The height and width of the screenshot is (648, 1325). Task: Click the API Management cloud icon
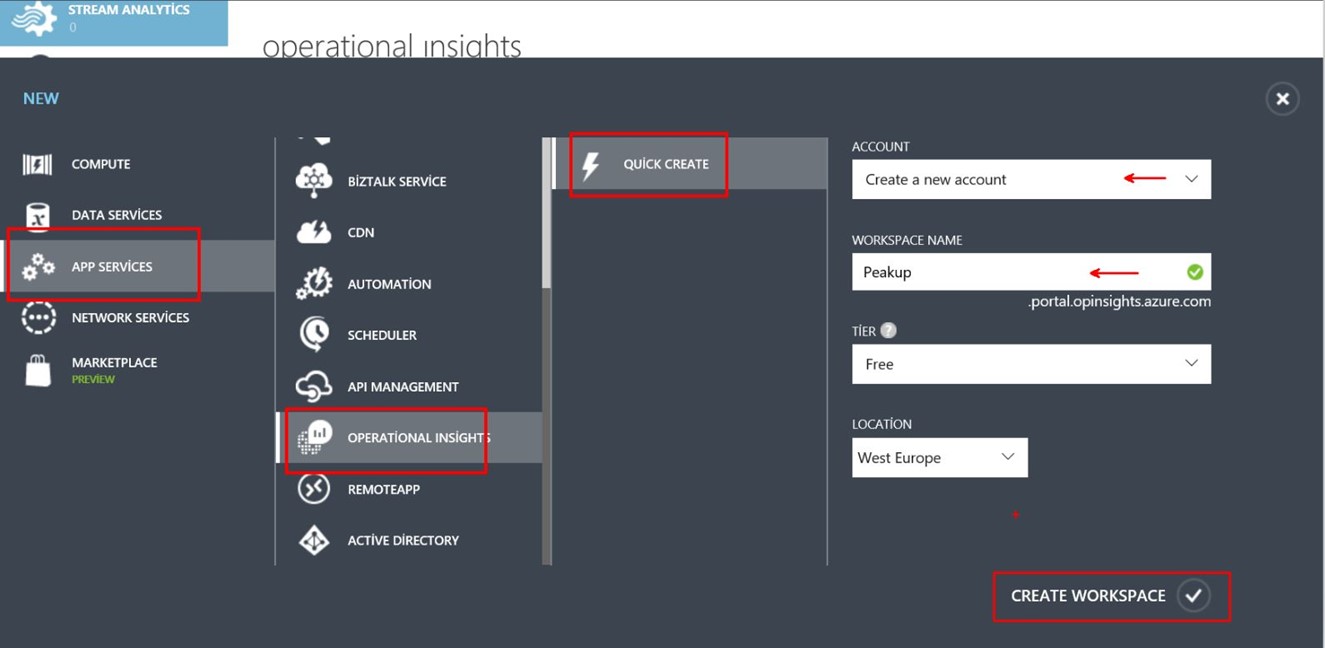tap(314, 386)
